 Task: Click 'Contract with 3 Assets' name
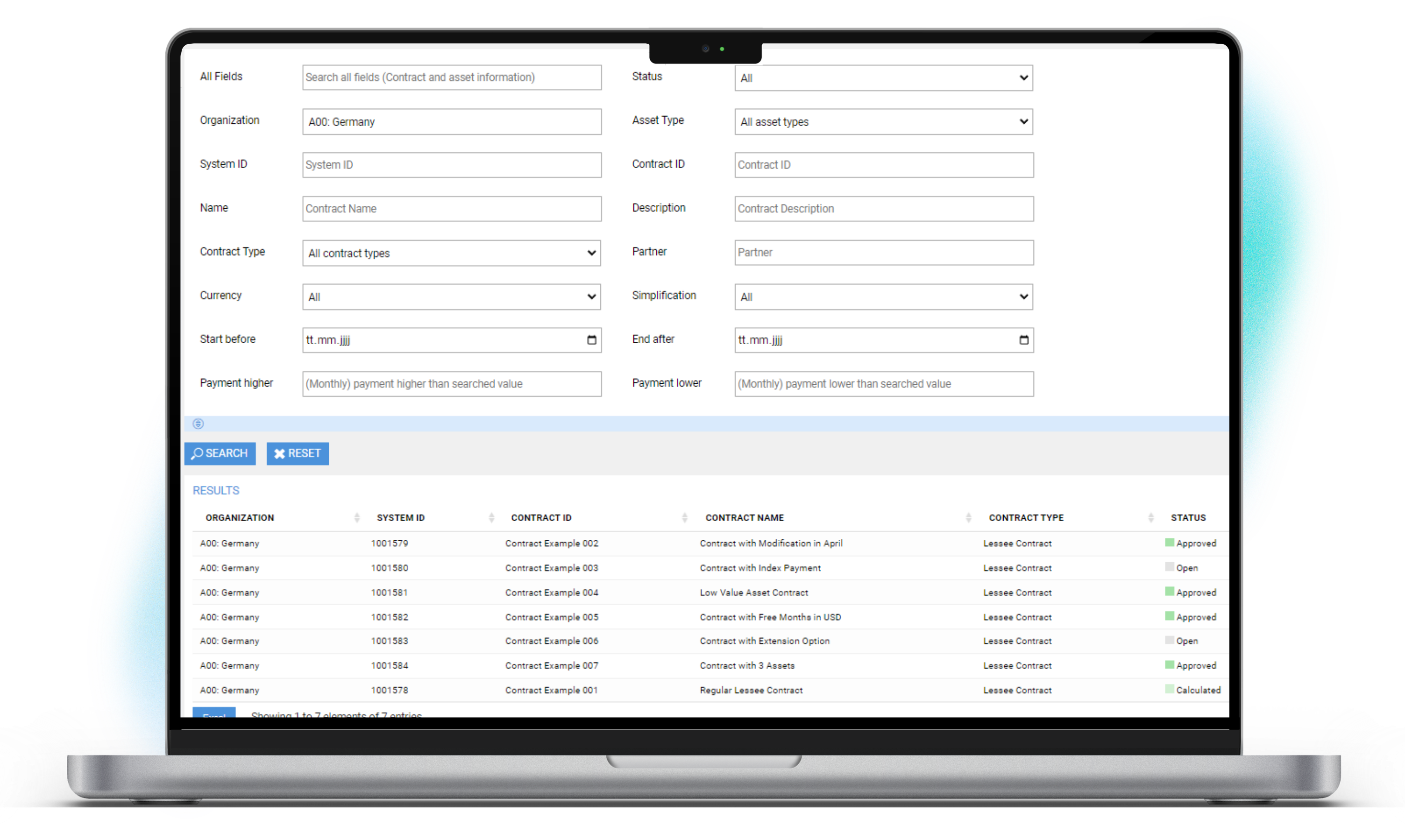pos(747,666)
